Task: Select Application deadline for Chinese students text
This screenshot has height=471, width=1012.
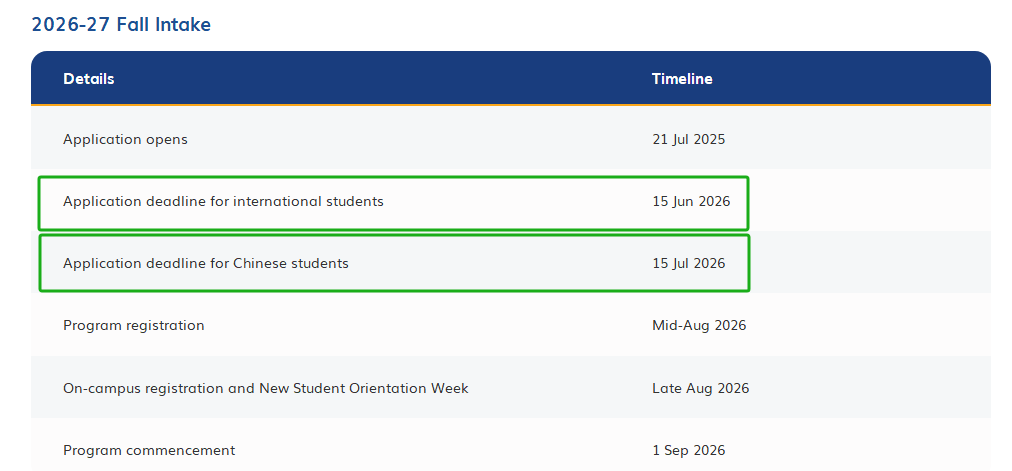Action: 206,263
